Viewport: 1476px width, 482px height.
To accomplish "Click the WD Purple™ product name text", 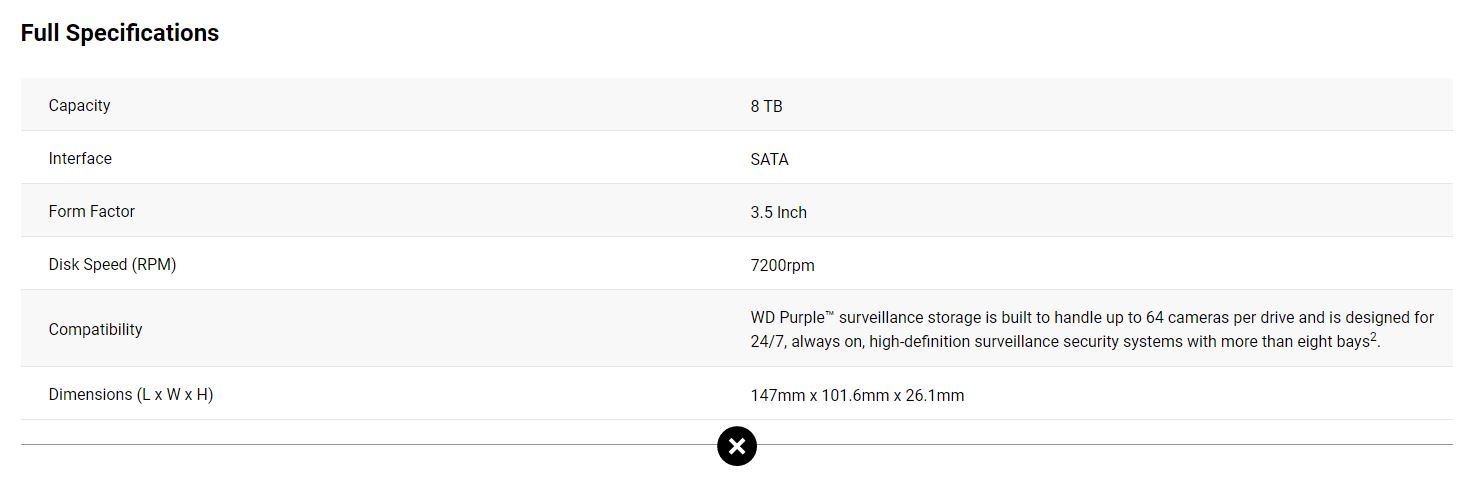I will 792,317.
